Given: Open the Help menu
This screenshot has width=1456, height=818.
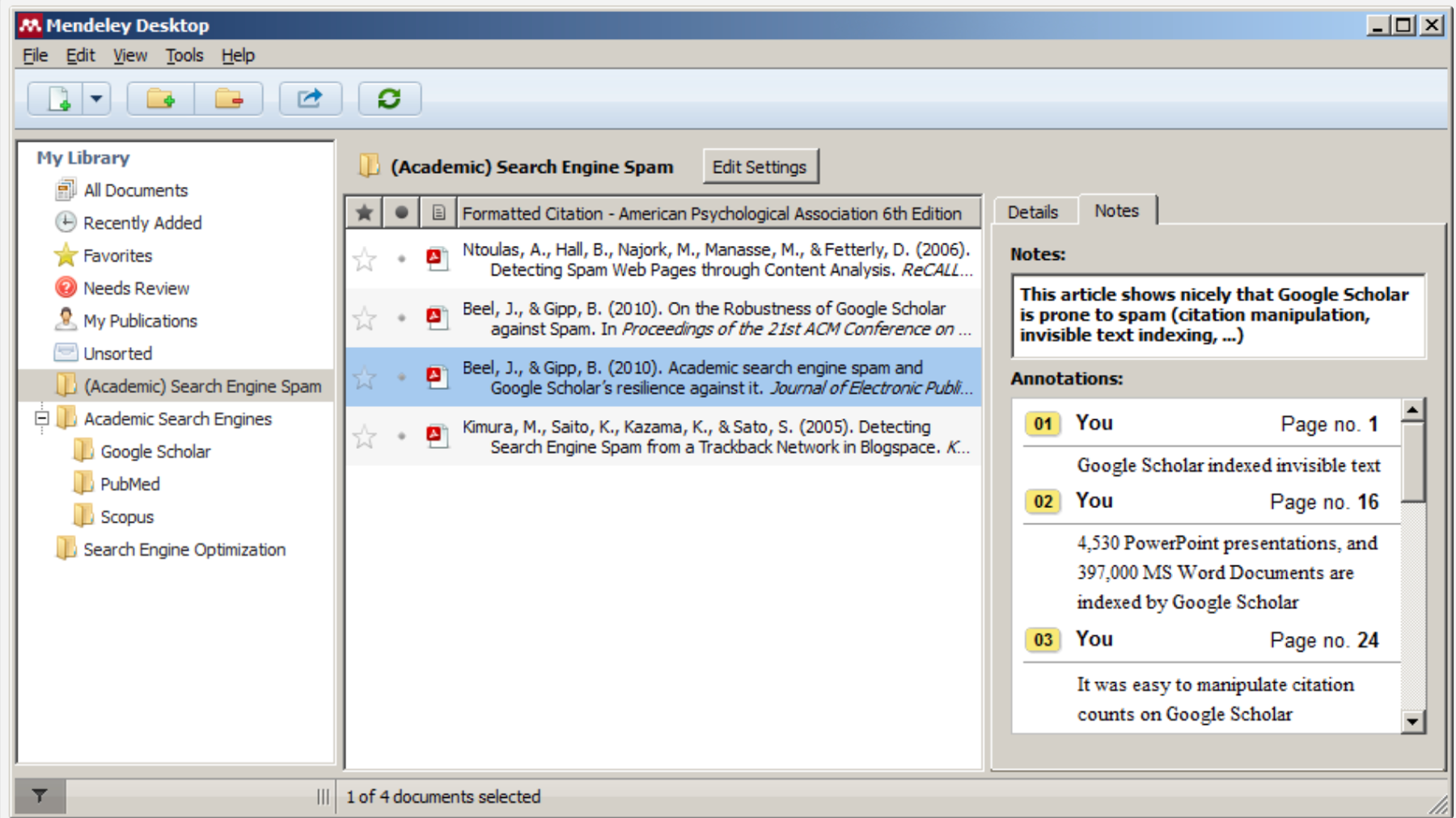Looking at the screenshot, I should 238,55.
